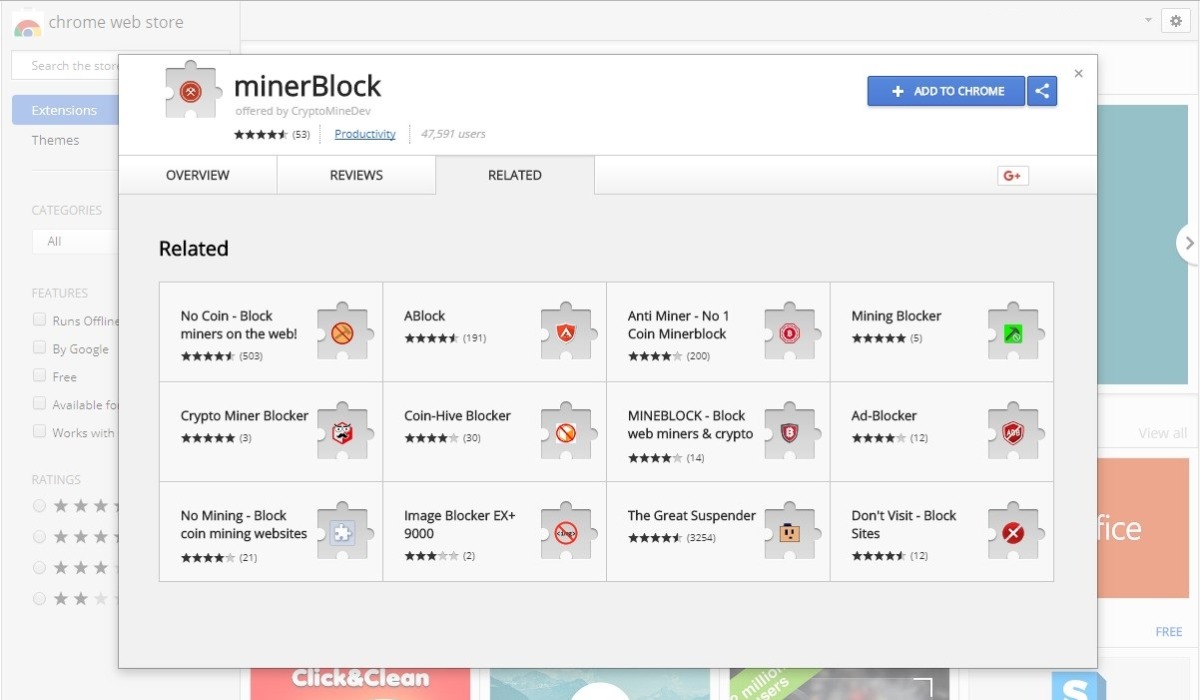Open settings gear in top right corner
Screen dimensions: 1200x700
pos(1176,21)
